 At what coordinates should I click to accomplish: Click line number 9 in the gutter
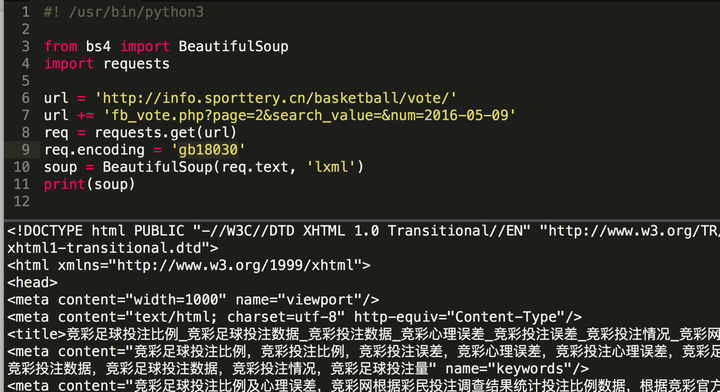(26, 150)
